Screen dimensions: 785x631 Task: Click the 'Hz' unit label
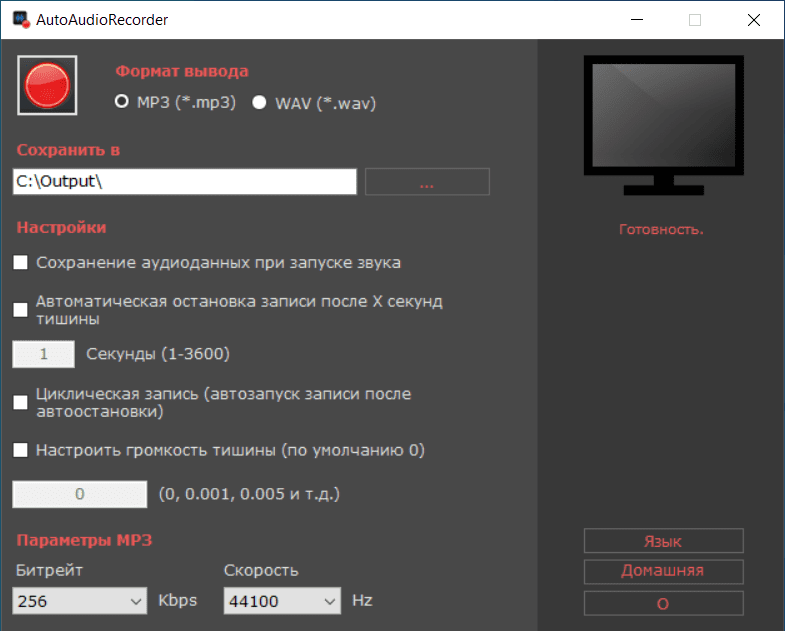click(x=362, y=600)
